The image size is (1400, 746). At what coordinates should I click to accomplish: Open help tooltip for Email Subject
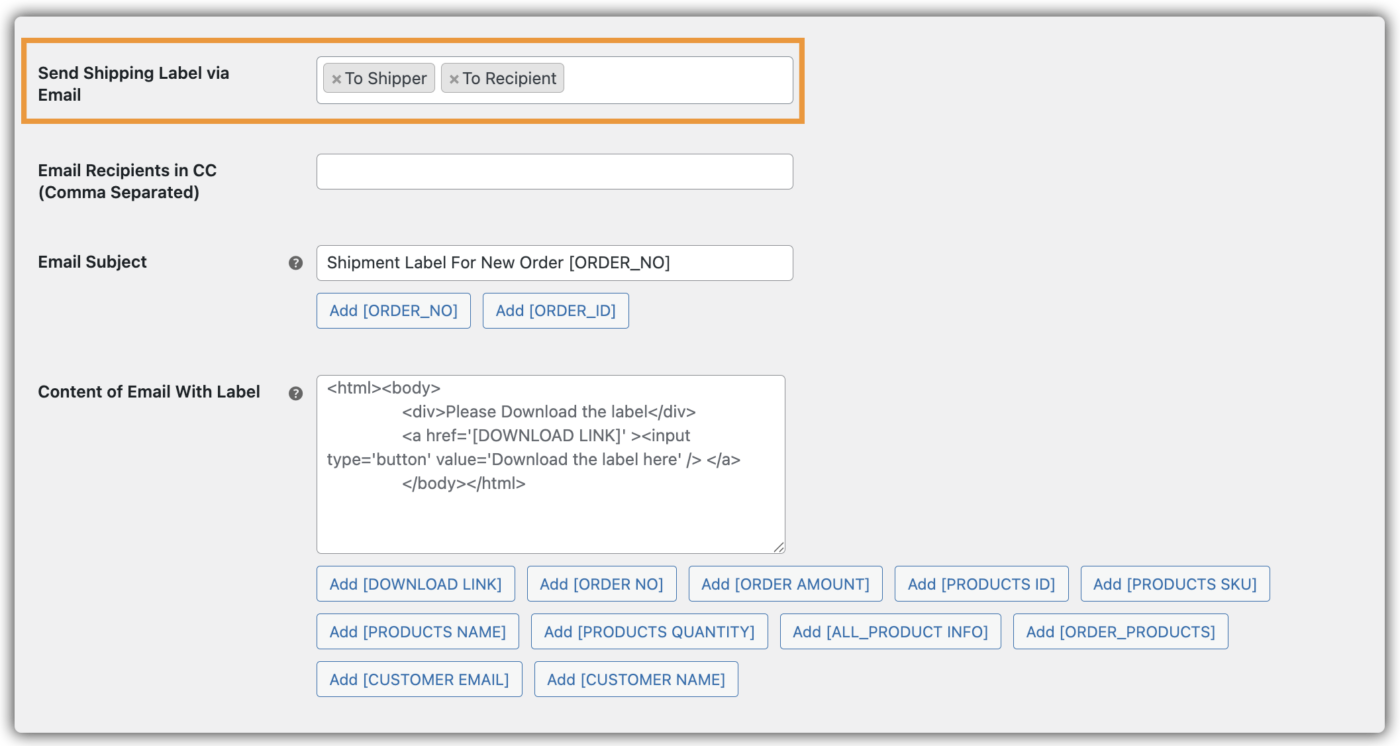tap(295, 263)
